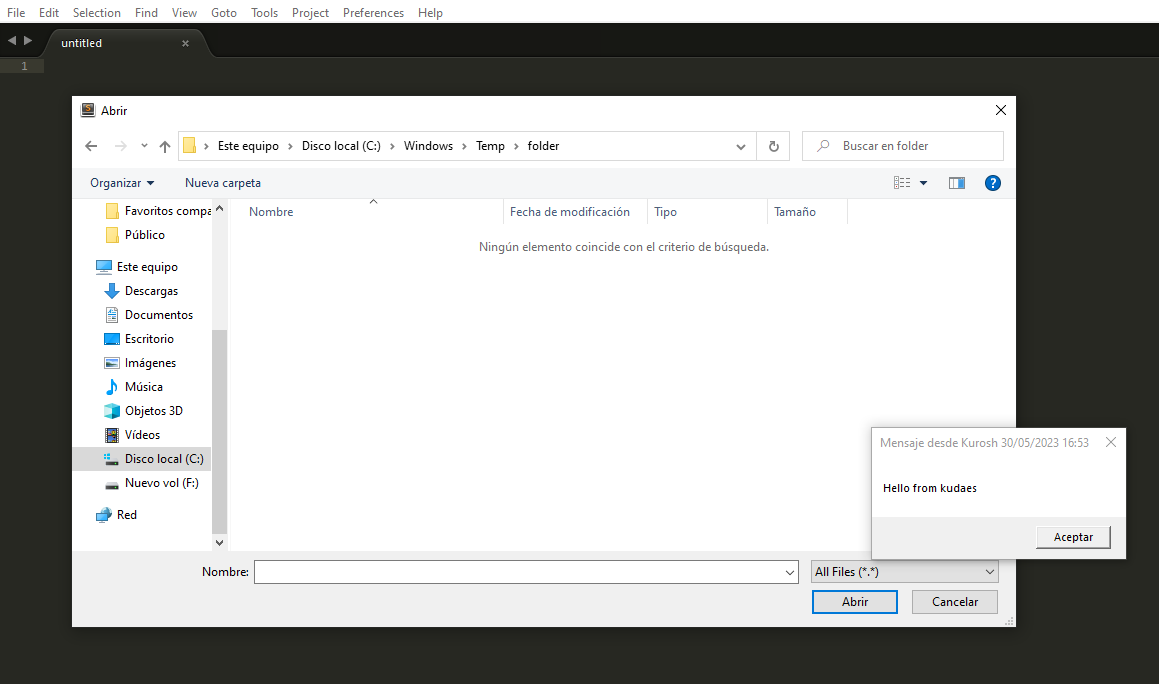Screen dimensions: 1159x684
Task: Select the Público folder icon
Action: pyautogui.click(x=112, y=235)
